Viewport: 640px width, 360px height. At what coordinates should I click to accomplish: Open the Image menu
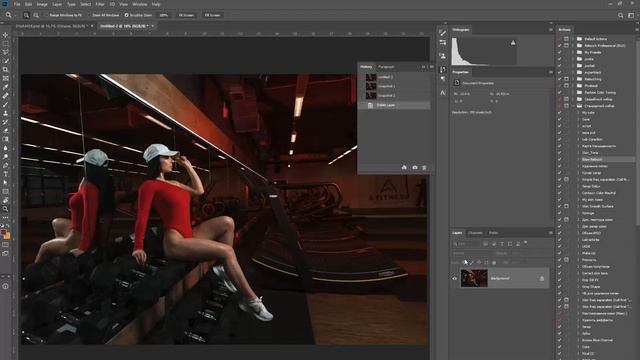pos(42,4)
